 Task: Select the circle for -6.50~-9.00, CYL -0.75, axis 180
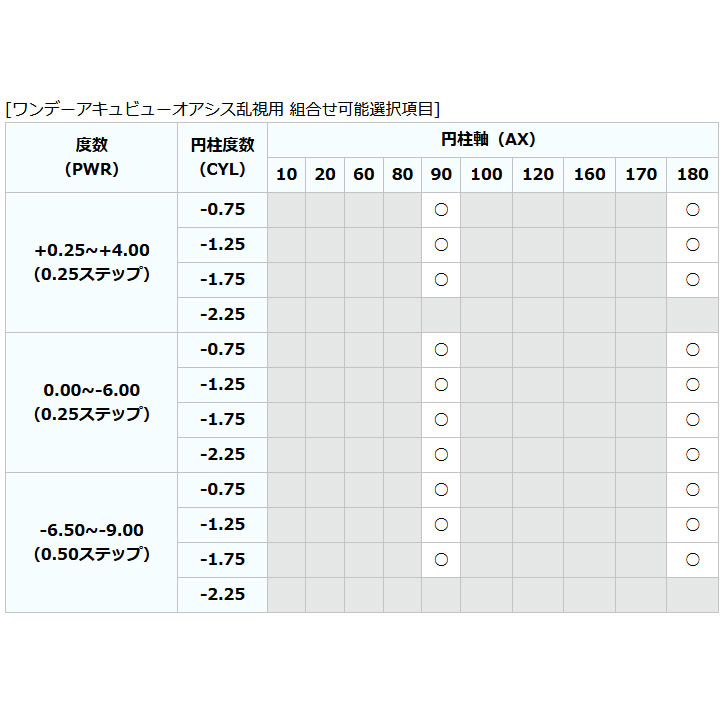[692, 490]
